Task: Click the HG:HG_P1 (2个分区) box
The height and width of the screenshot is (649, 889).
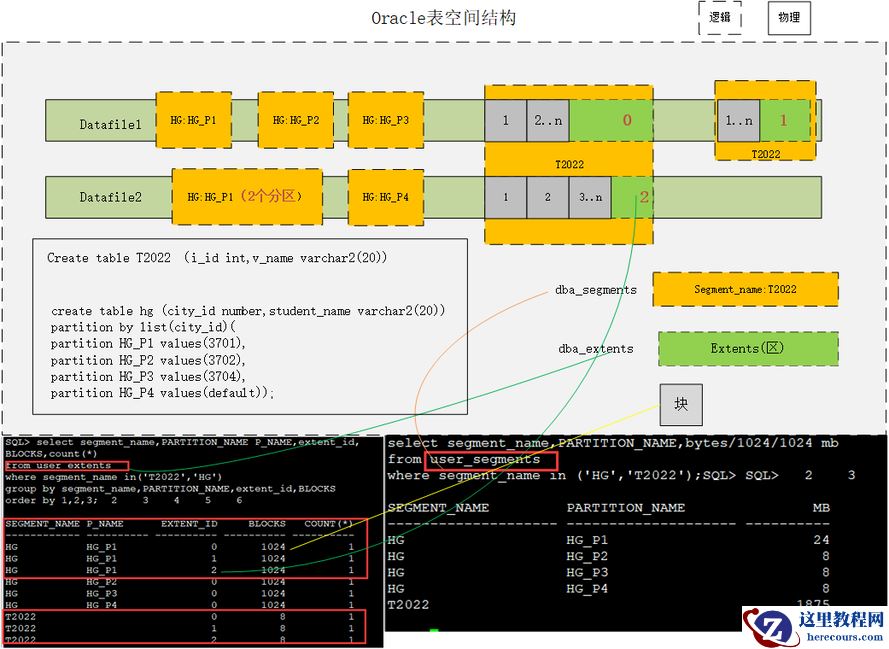Action: 247,197
